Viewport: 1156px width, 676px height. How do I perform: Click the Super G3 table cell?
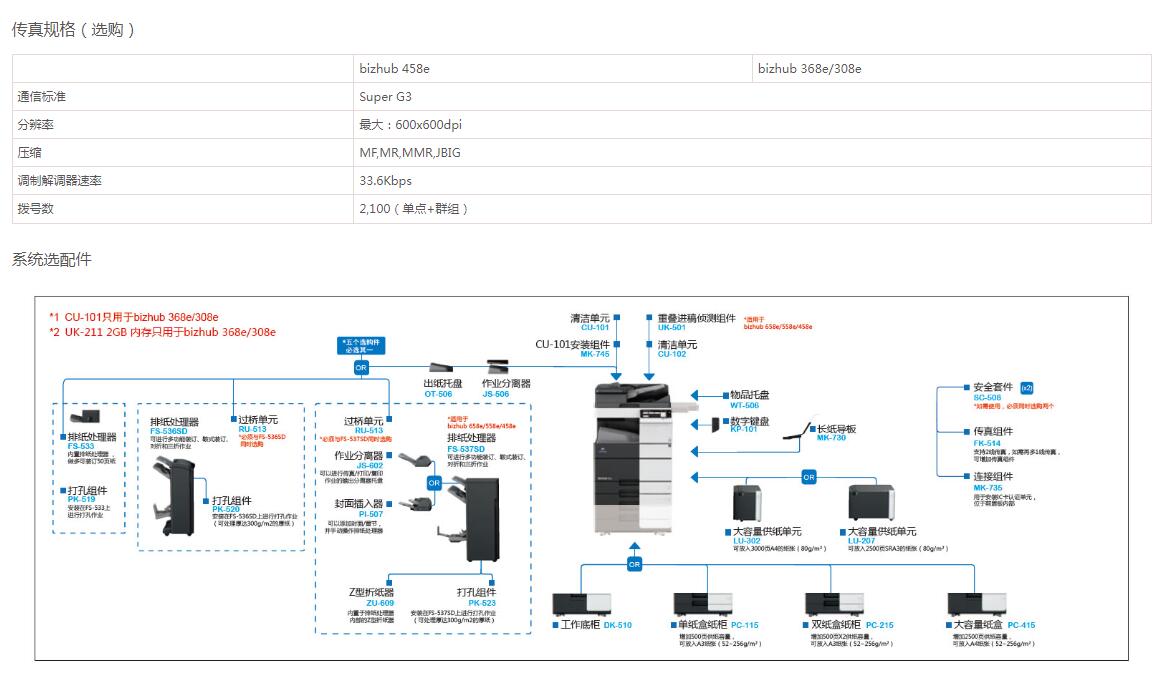click(386, 97)
